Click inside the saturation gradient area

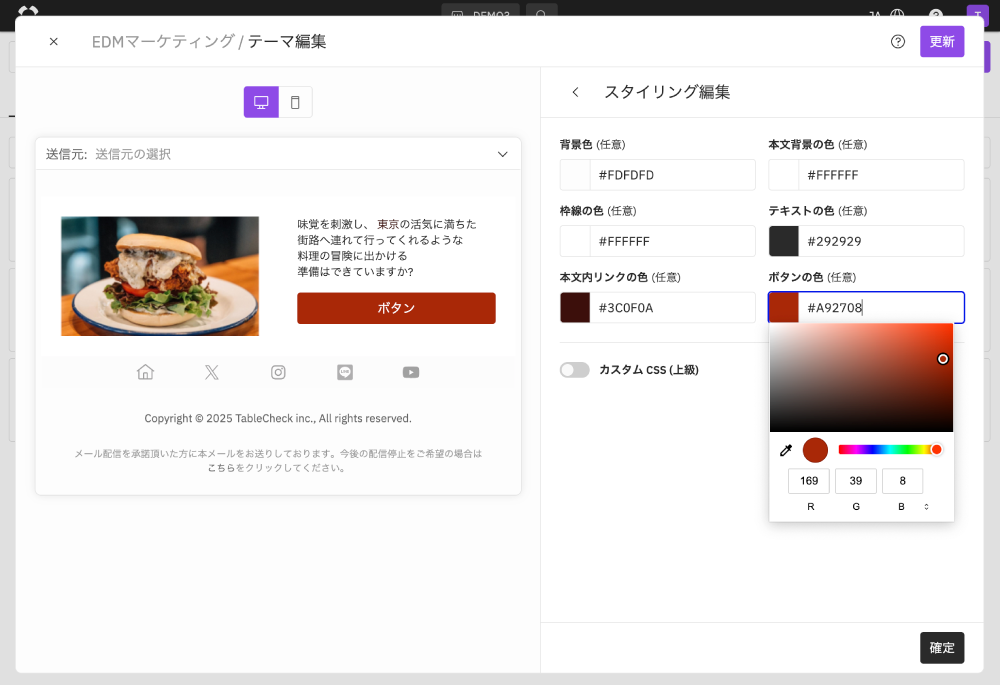[861, 378]
